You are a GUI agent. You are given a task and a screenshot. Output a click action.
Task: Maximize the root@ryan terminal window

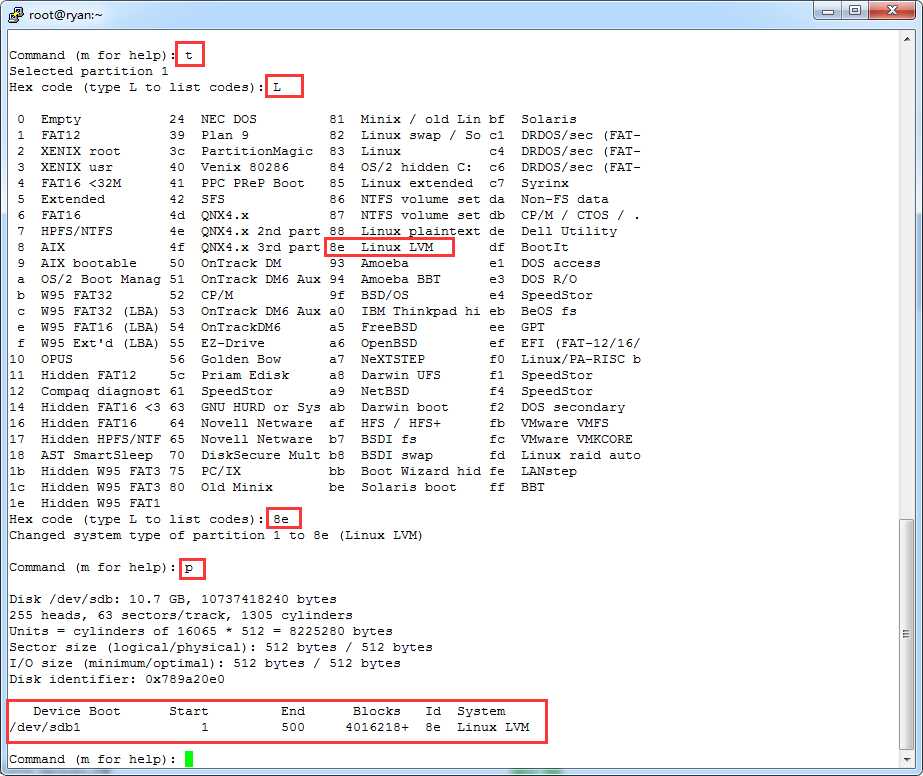click(x=855, y=11)
